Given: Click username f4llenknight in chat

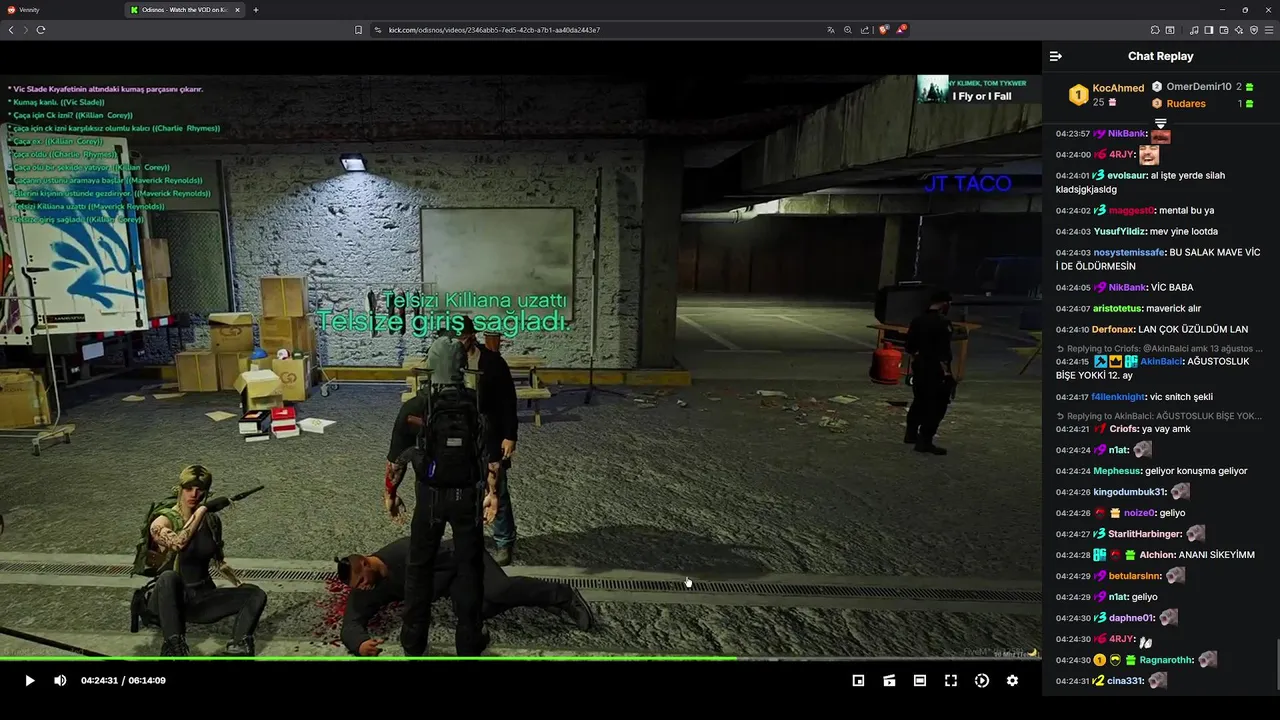Looking at the screenshot, I should click(1118, 397).
